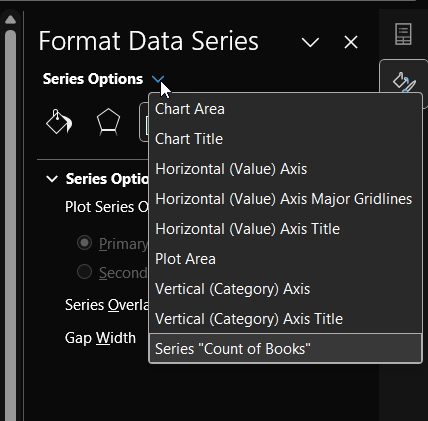
Task: Click the sidebar paint format icon
Action: coord(404,82)
